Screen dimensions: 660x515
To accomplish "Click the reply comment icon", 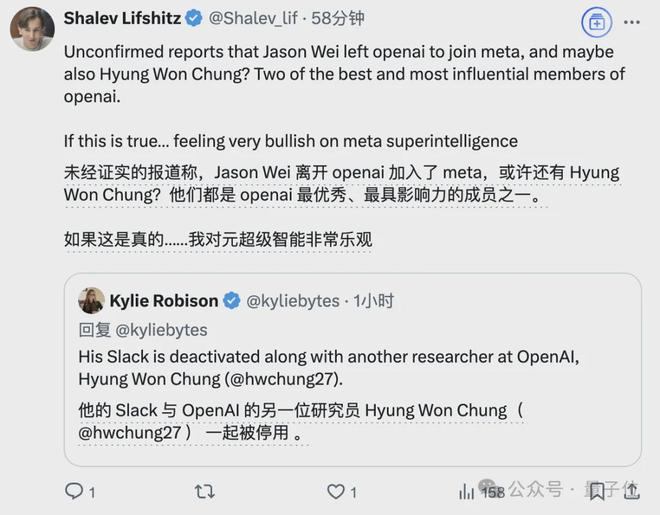I will coord(73,491).
